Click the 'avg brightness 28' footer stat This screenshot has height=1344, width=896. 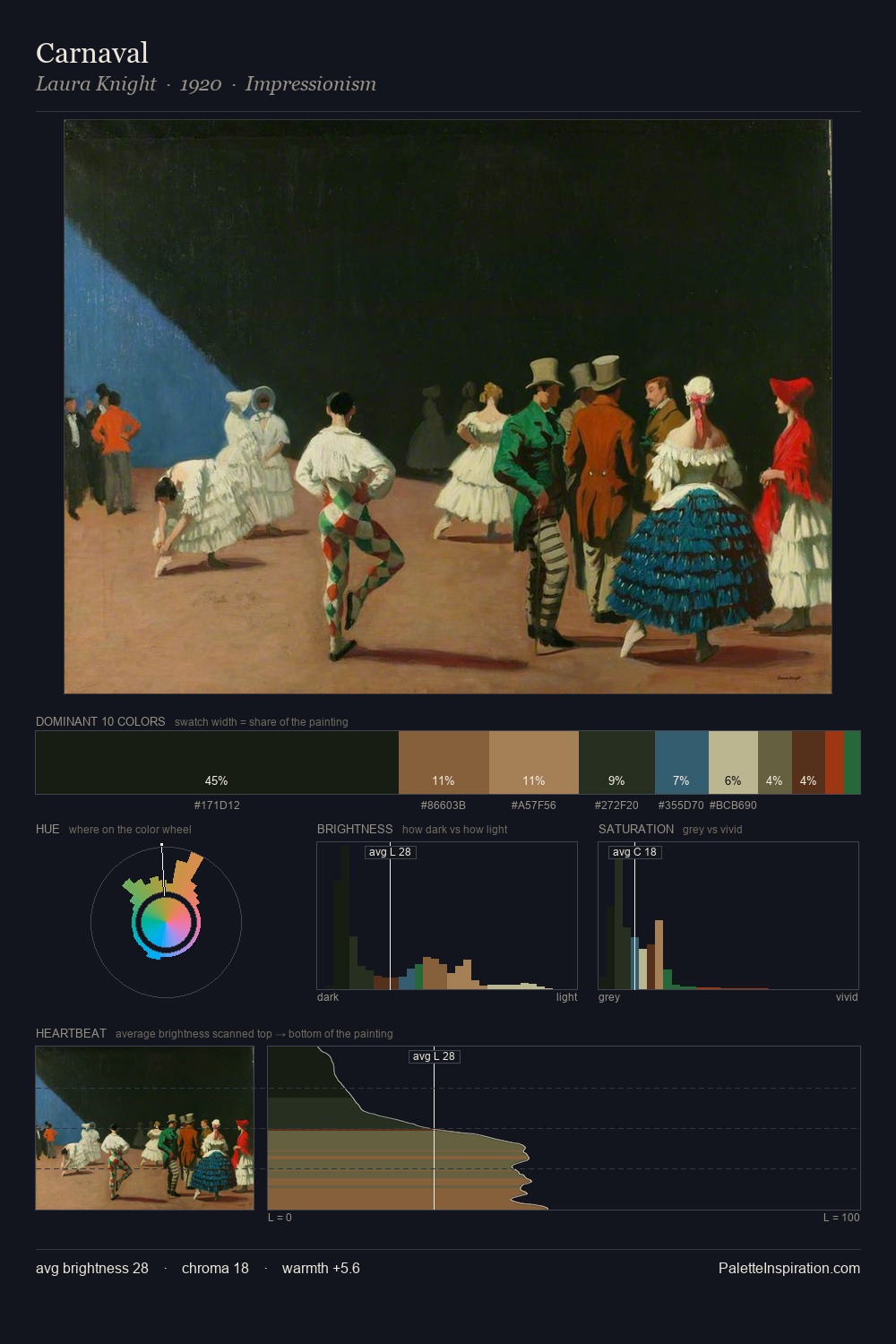pyautogui.click(x=92, y=1268)
